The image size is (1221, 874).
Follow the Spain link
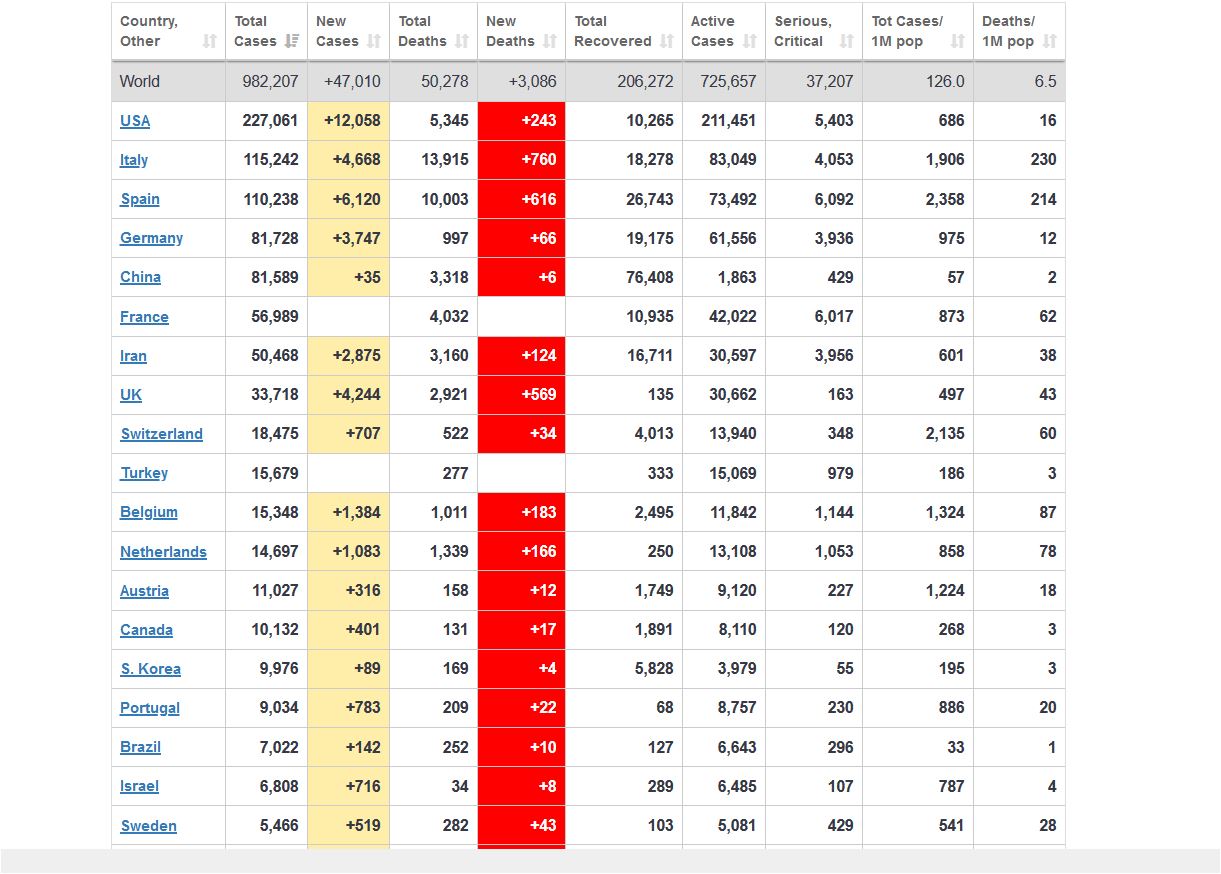[140, 199]
